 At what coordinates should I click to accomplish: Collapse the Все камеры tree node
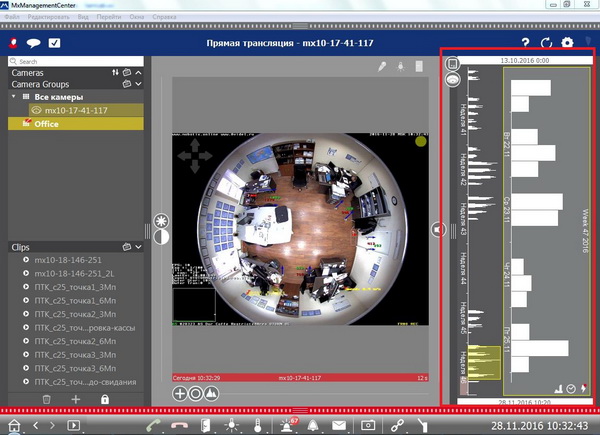click(14, 96)
